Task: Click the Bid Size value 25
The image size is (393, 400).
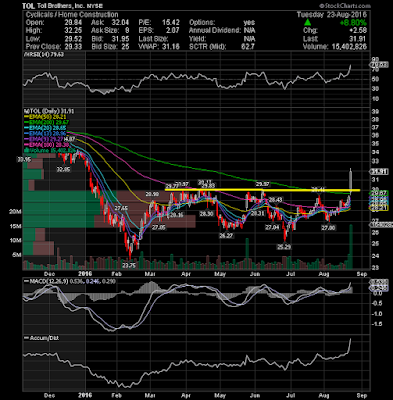Action: pos(125,46)
